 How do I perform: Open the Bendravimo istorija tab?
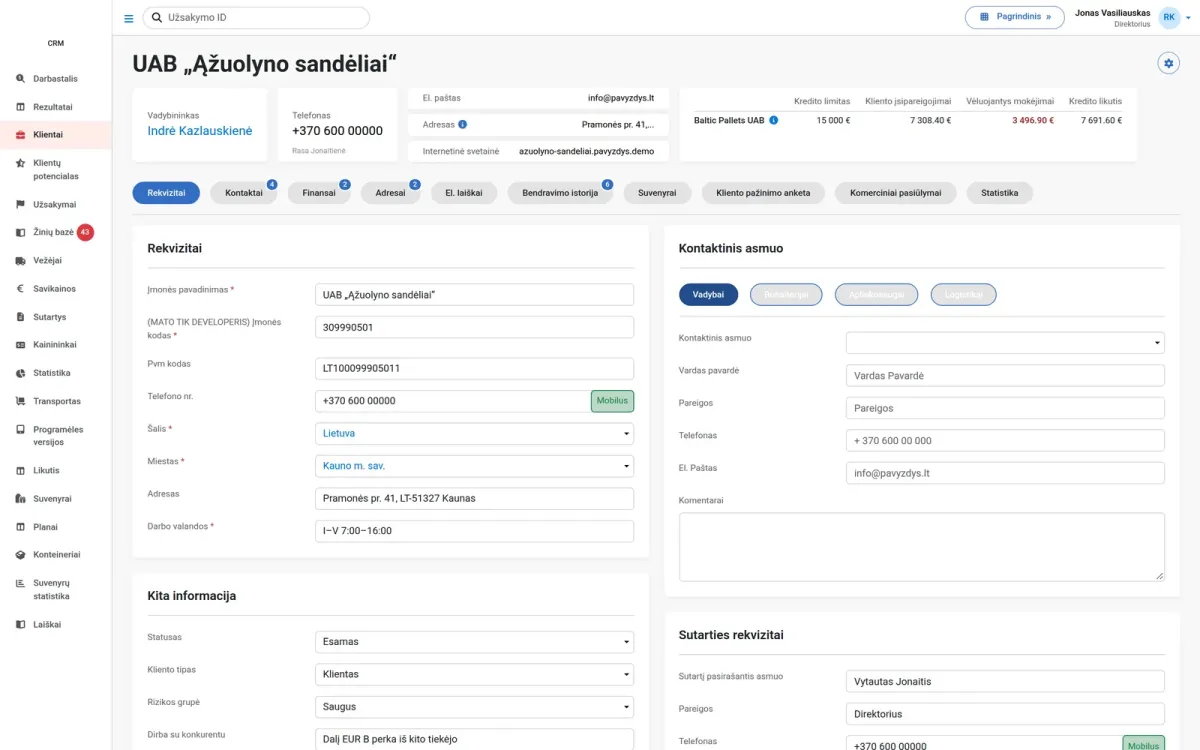pyautogui.click(x=560, y=193)
